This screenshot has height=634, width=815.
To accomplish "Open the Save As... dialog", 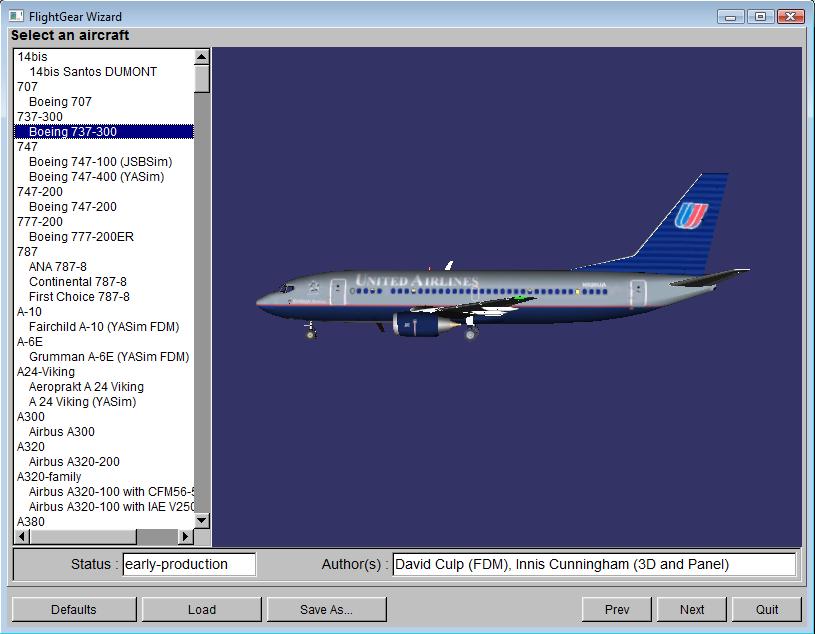I will [x=326, y=609].
